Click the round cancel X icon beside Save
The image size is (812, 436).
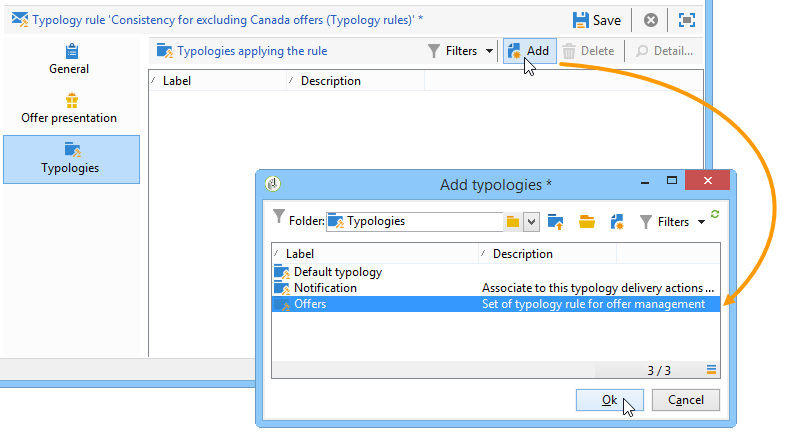click(x=650, y=20)
